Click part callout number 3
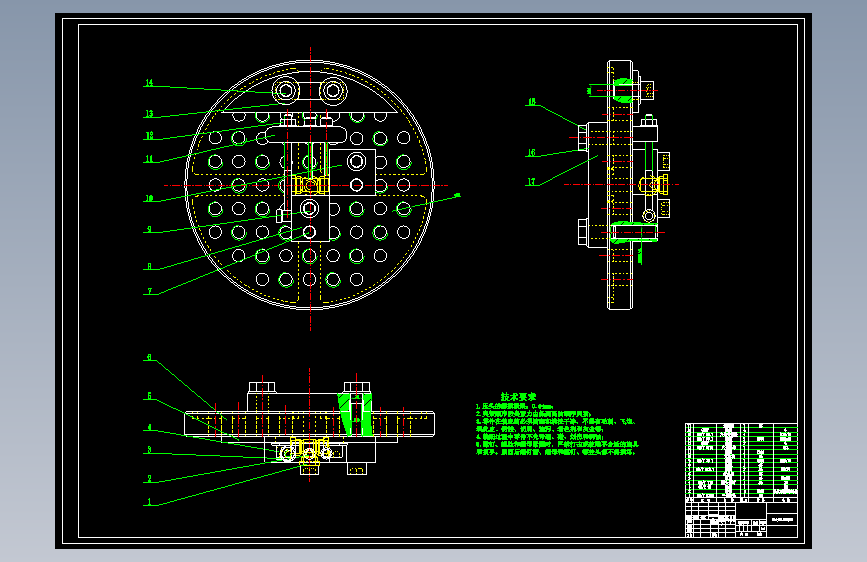Image resolution: width=867 pixels, height=562 pixels. pos(149,450)
